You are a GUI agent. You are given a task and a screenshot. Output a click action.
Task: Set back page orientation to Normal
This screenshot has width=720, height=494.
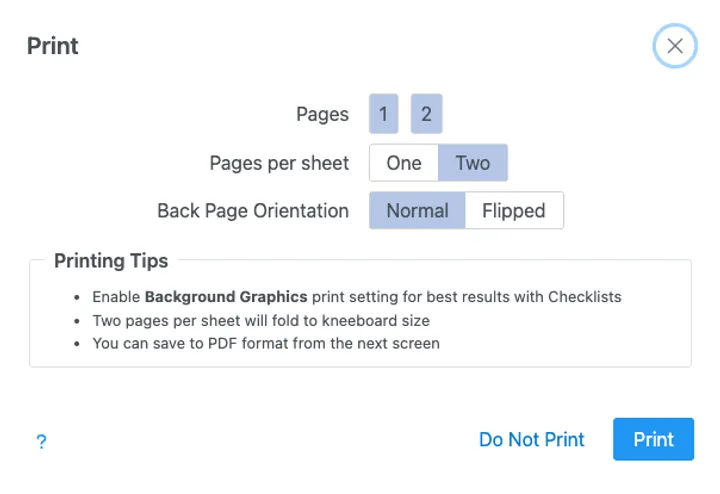[417, 211]
